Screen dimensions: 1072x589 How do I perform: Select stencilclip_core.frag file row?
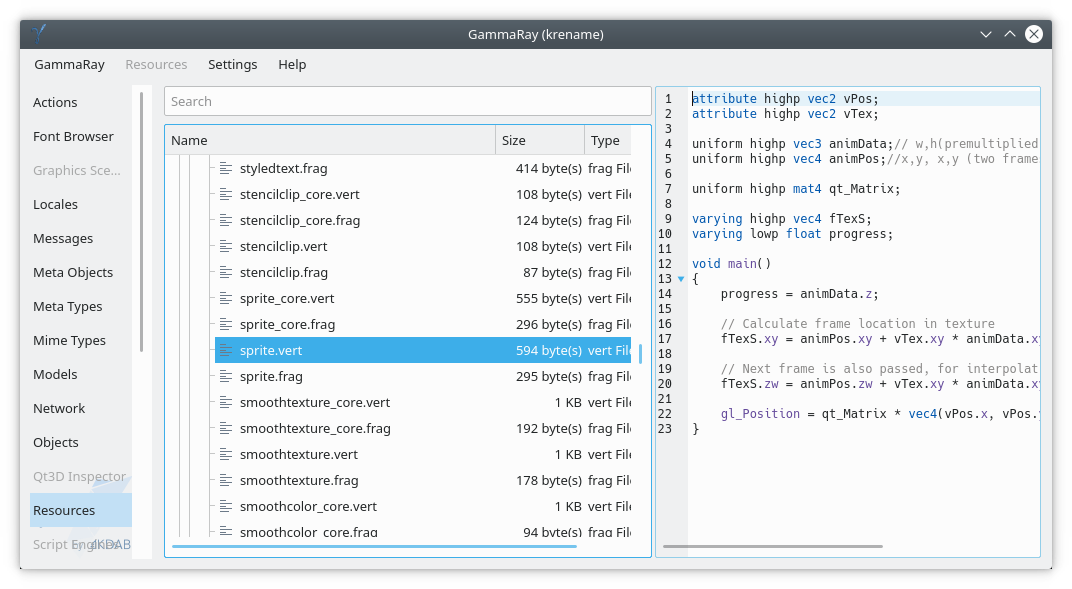[x=423, y=220]
